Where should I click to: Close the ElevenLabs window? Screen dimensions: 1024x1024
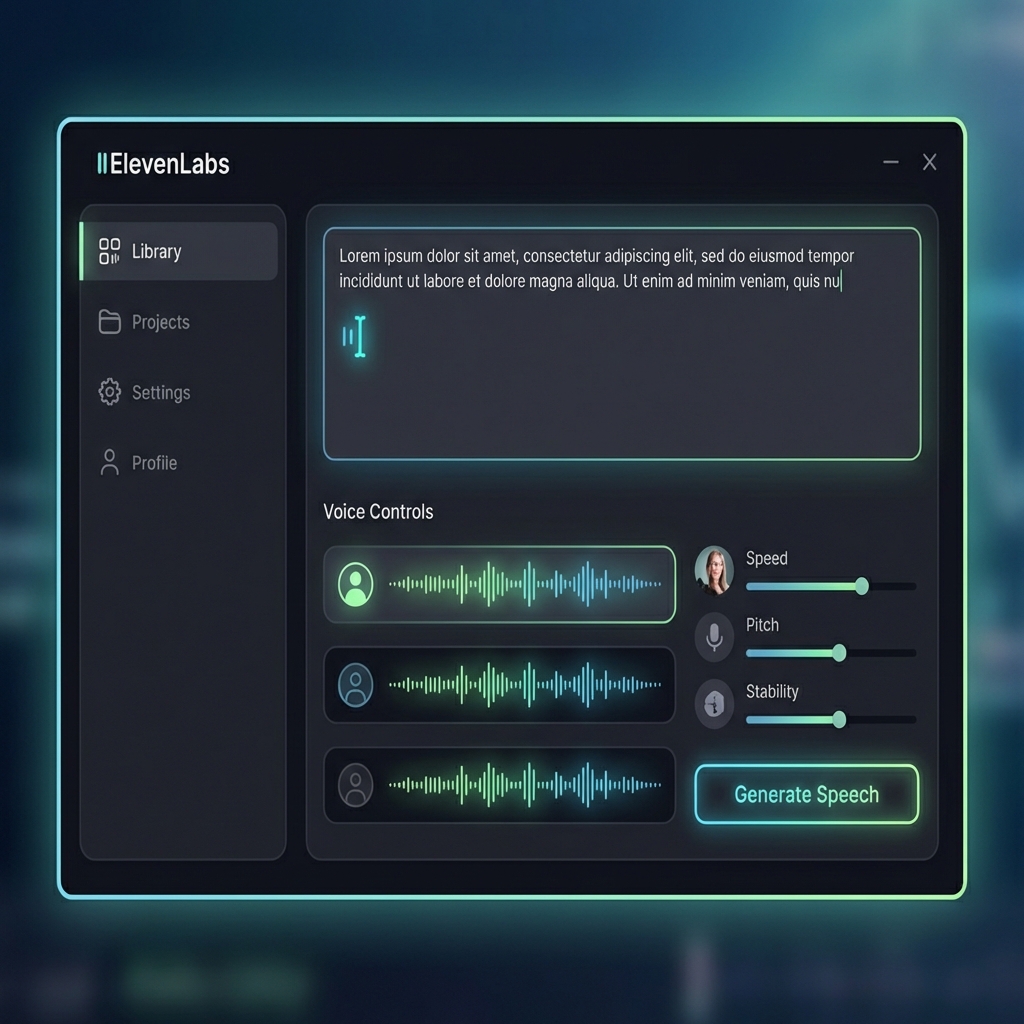click(x=929, y=162)
